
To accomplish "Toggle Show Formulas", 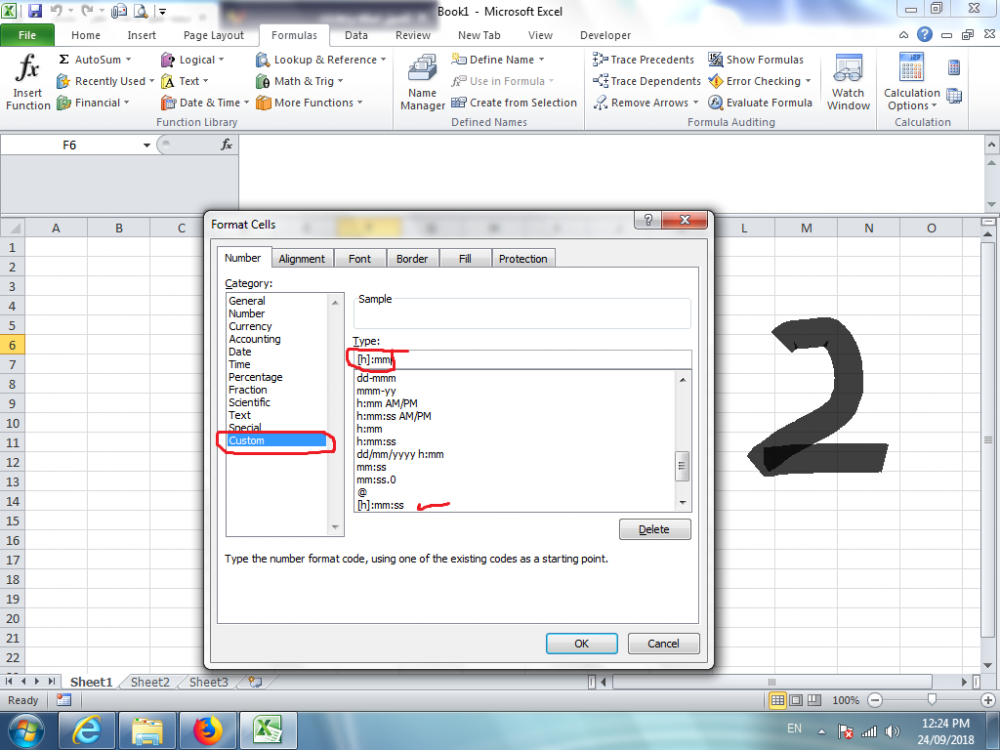I will click(756, 59).
